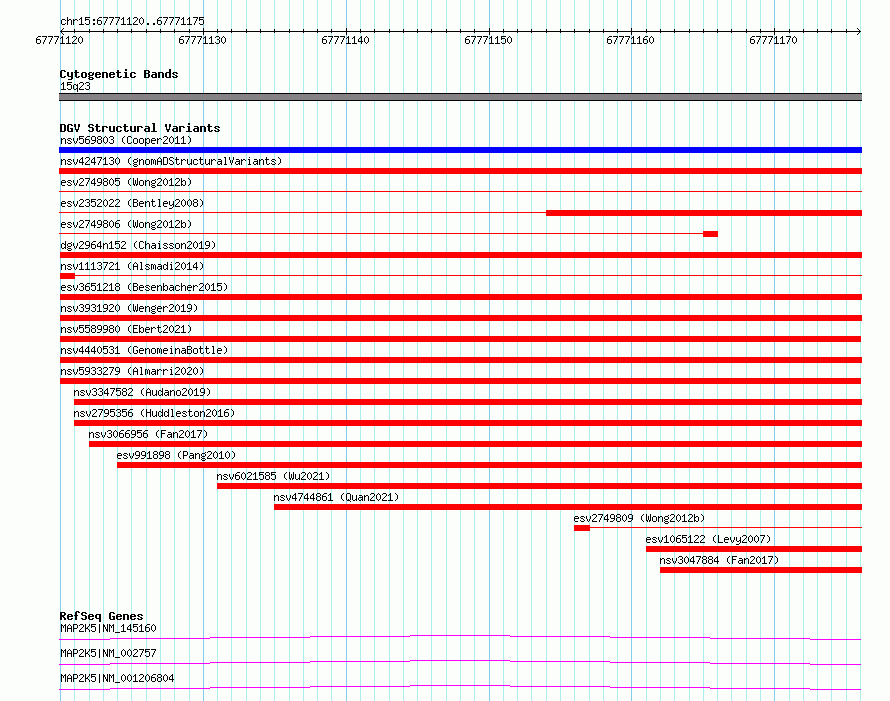Open esv1065122 (Levy2007) variant label
890x701 pixels.
(x=708, y=539)
